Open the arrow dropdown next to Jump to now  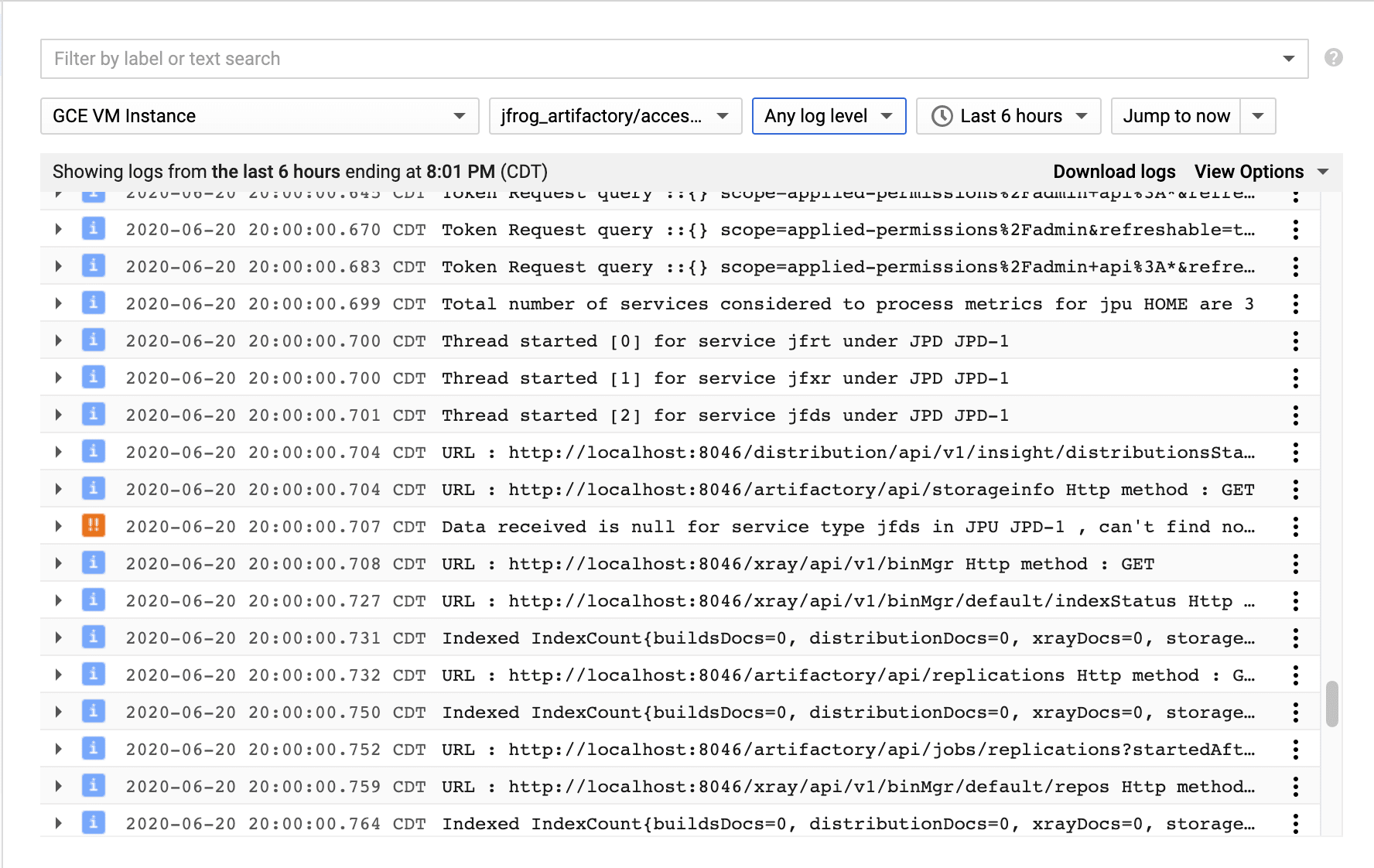[1258, 116]
